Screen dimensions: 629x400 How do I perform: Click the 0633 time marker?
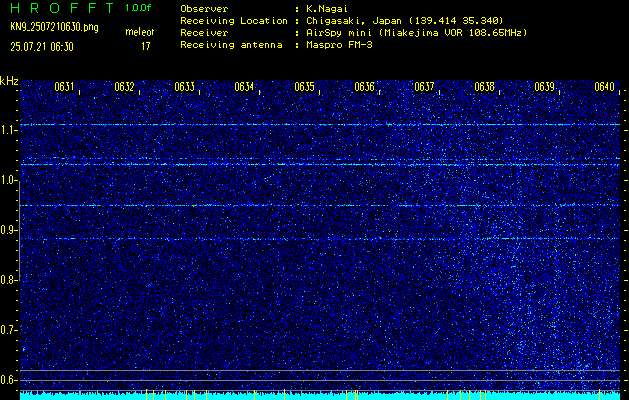[x=185, y=87]
